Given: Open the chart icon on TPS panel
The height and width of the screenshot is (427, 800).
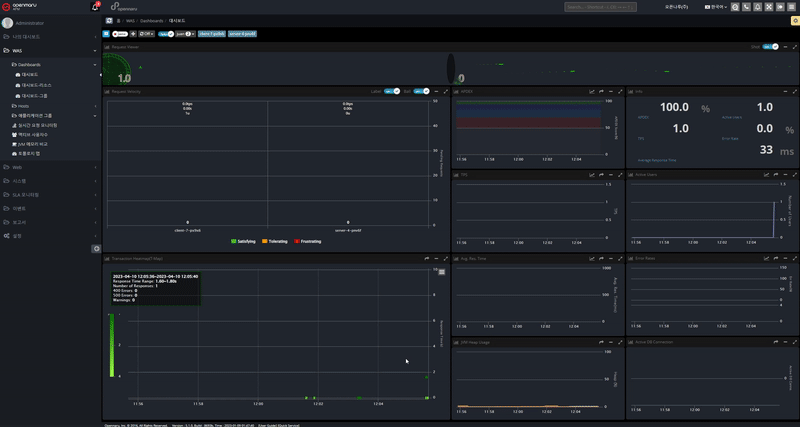Looking at the screenshot, I should (x=591, y=175).
